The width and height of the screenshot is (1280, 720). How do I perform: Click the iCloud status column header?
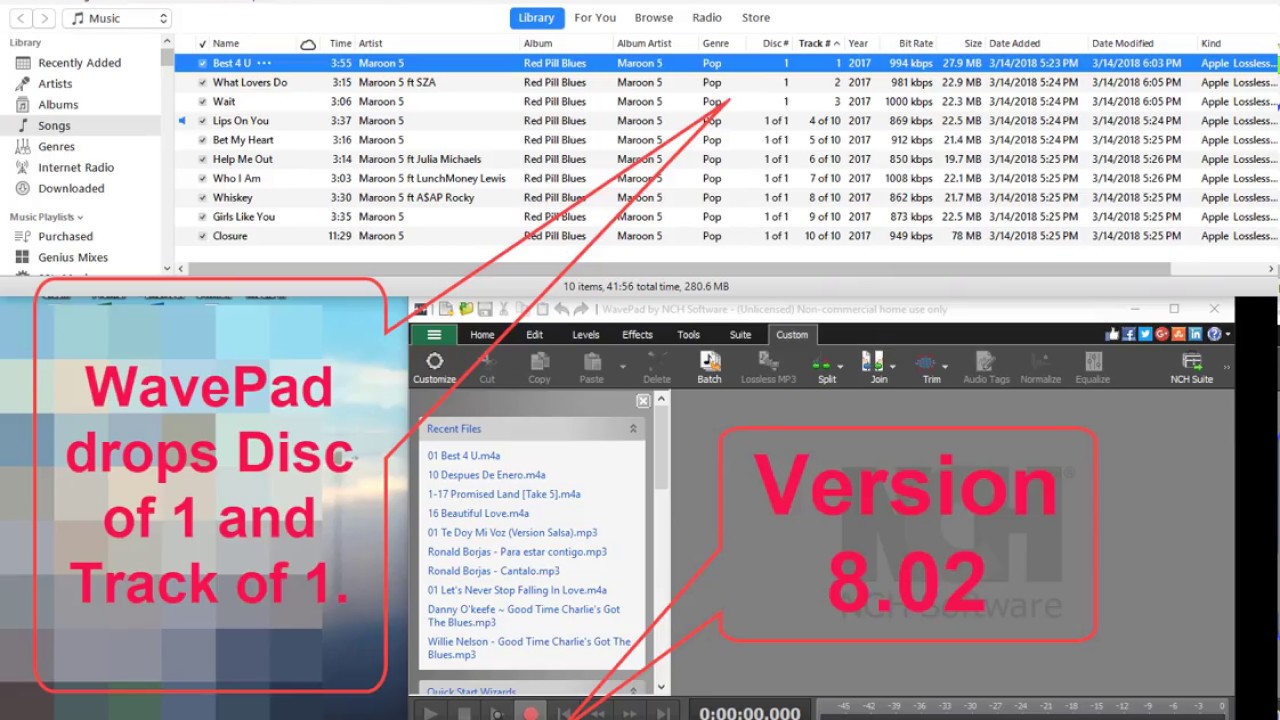tap(308, 44)
